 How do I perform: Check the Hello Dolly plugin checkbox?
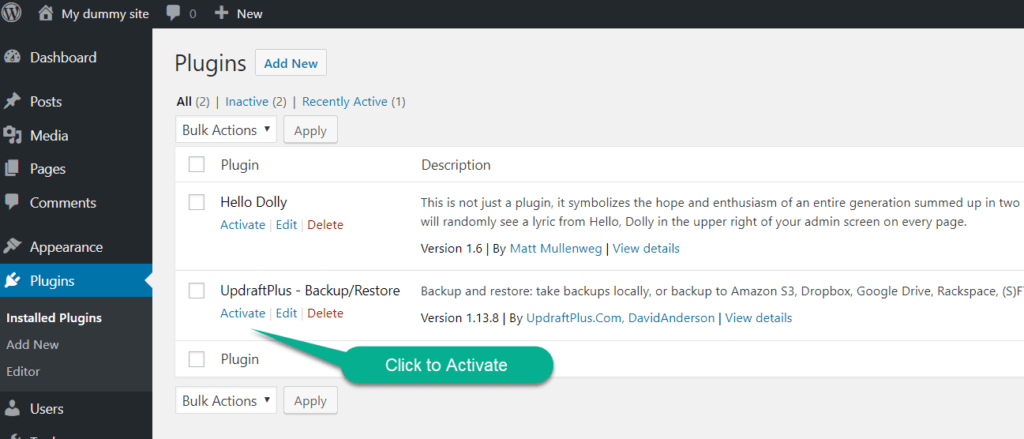[x=197, y=202]
